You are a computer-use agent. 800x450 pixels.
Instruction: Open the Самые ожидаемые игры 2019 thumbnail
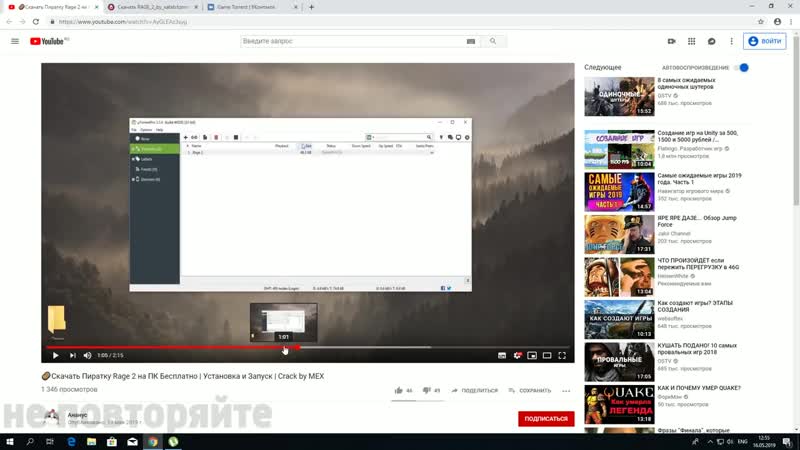click(619, 192)
